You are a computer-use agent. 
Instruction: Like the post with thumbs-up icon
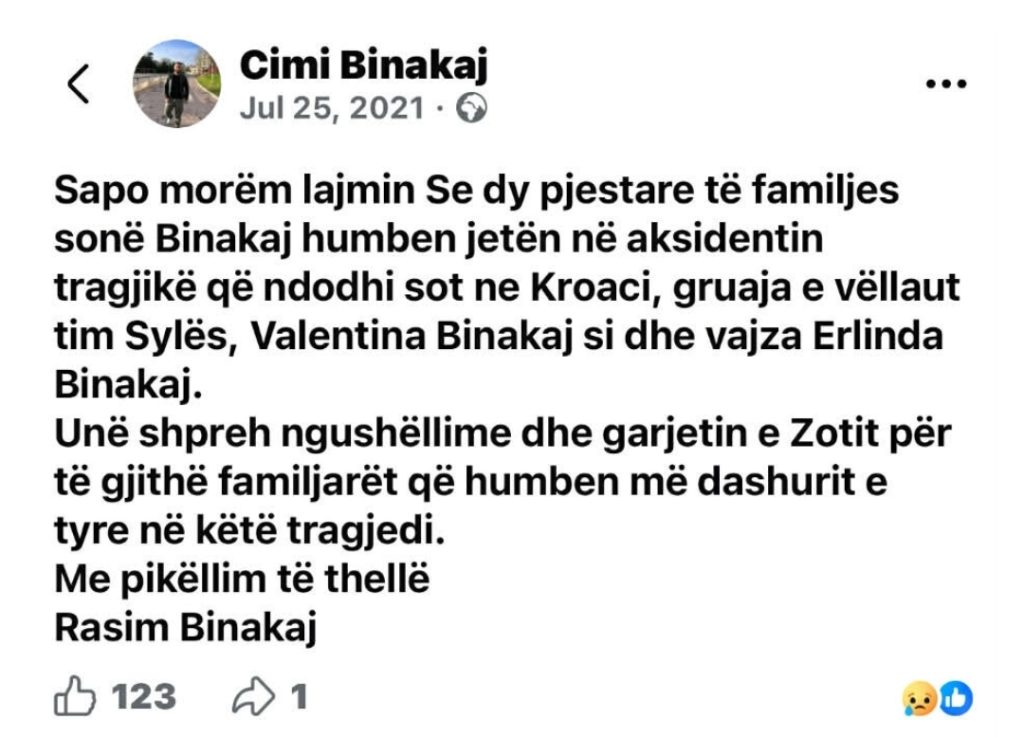(x=76, y=697)
